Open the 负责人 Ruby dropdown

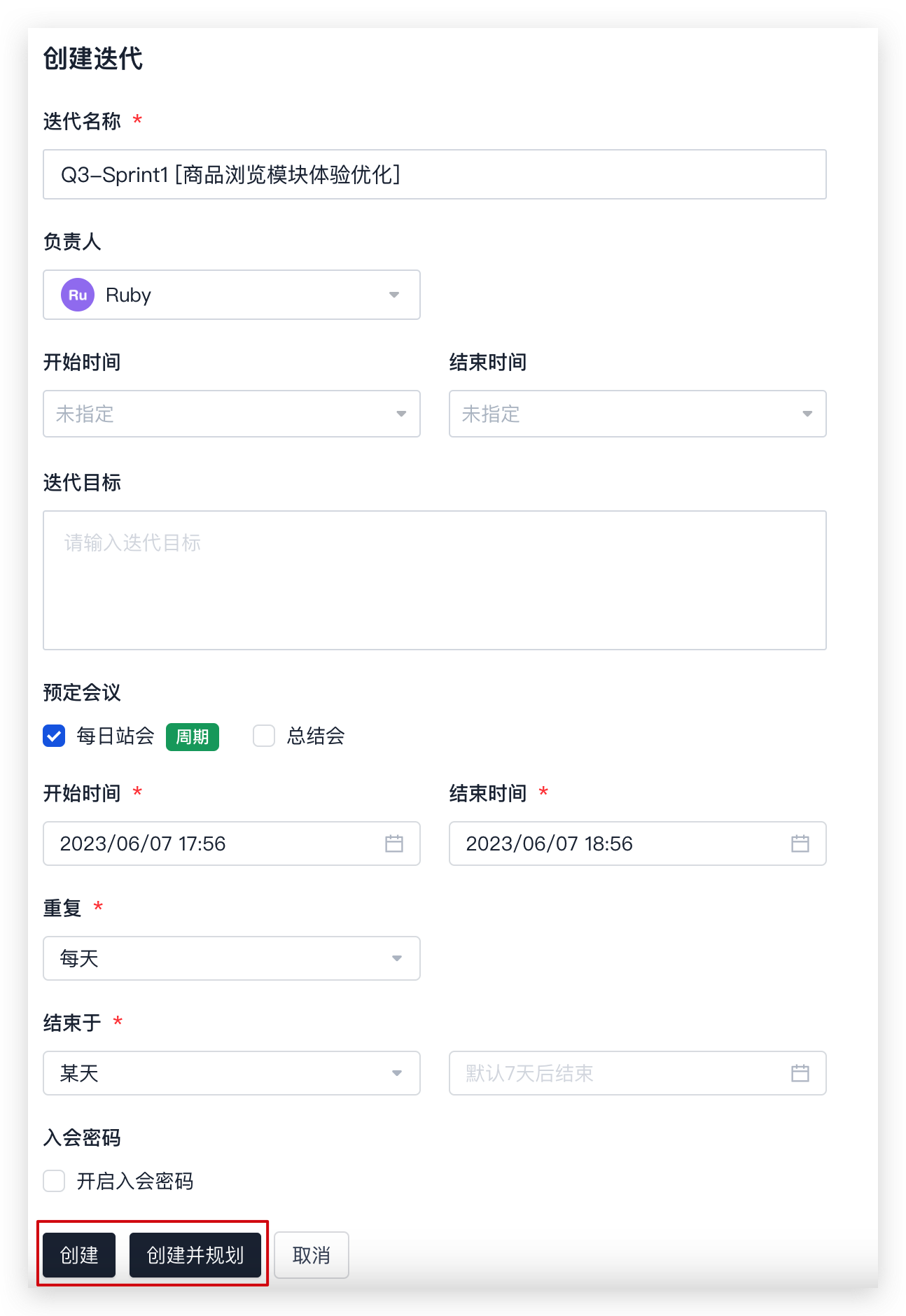pyautogui.click(x=232, y=295)
